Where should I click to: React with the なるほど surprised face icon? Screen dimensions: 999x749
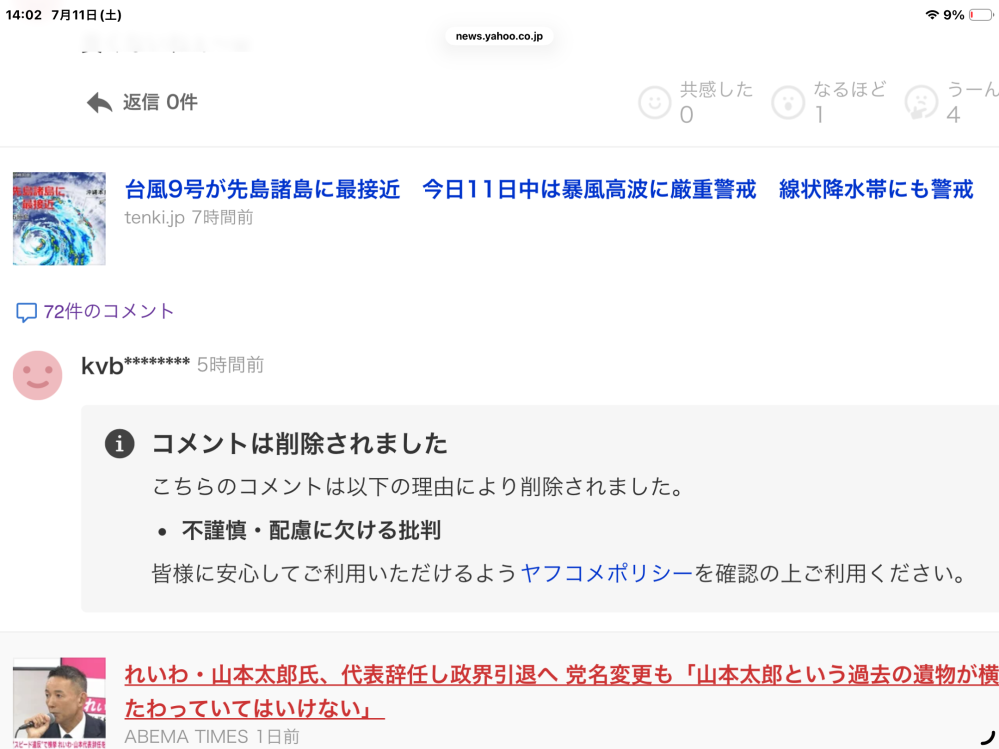(x=788, y=103)
